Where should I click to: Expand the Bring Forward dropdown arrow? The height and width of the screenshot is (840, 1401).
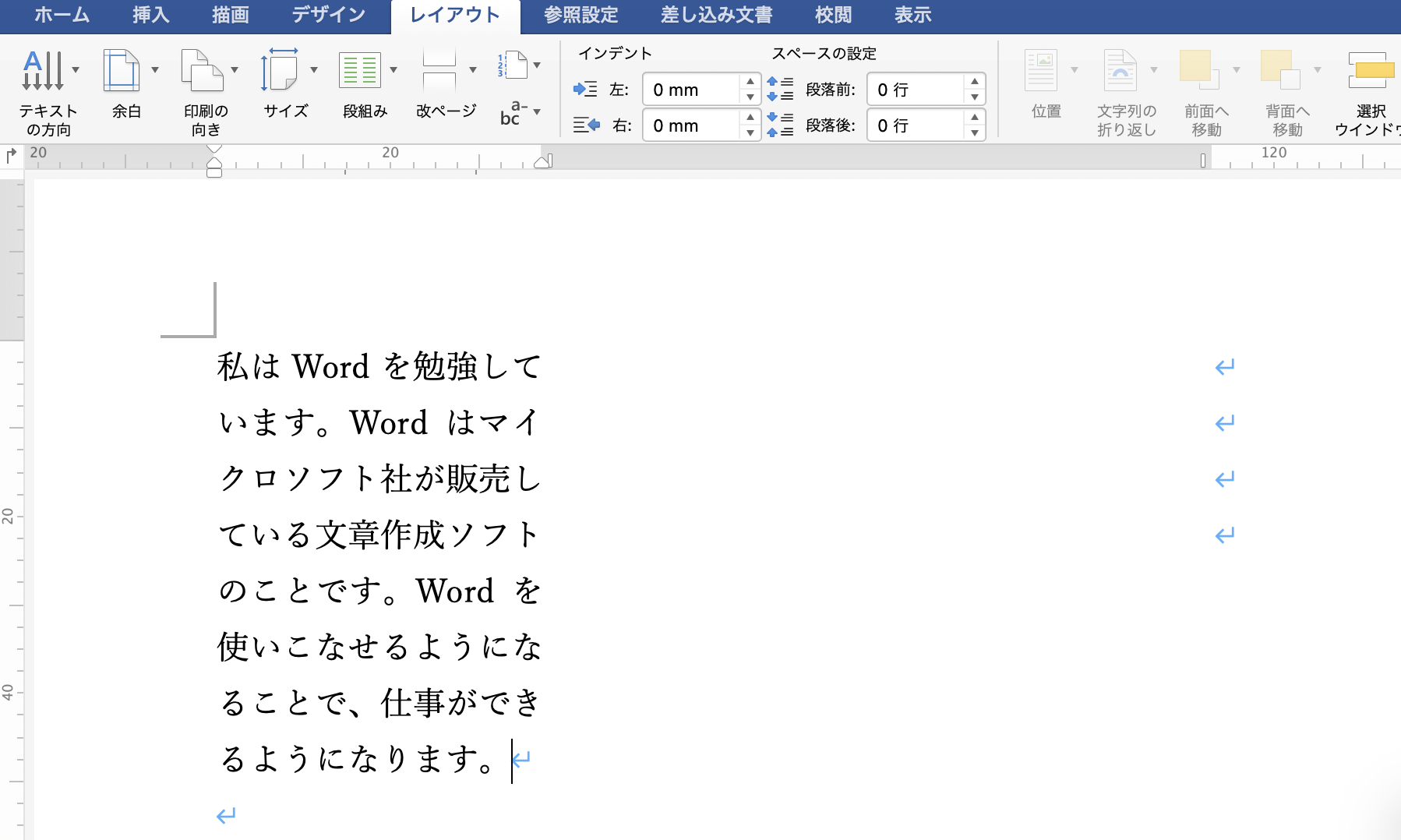(1237, 70)
